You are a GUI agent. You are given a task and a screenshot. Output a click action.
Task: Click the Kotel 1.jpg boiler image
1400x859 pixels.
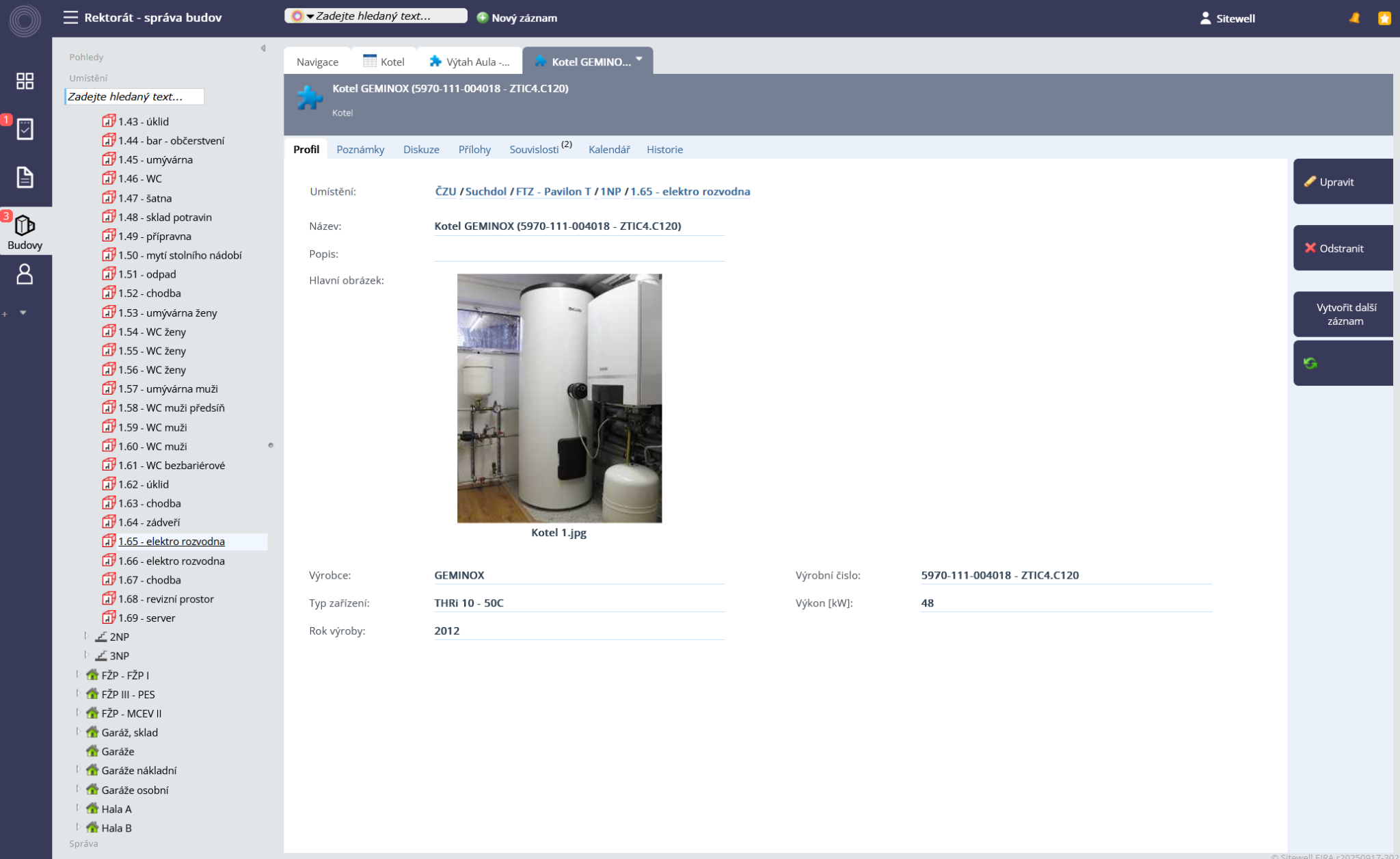point(559,398)
